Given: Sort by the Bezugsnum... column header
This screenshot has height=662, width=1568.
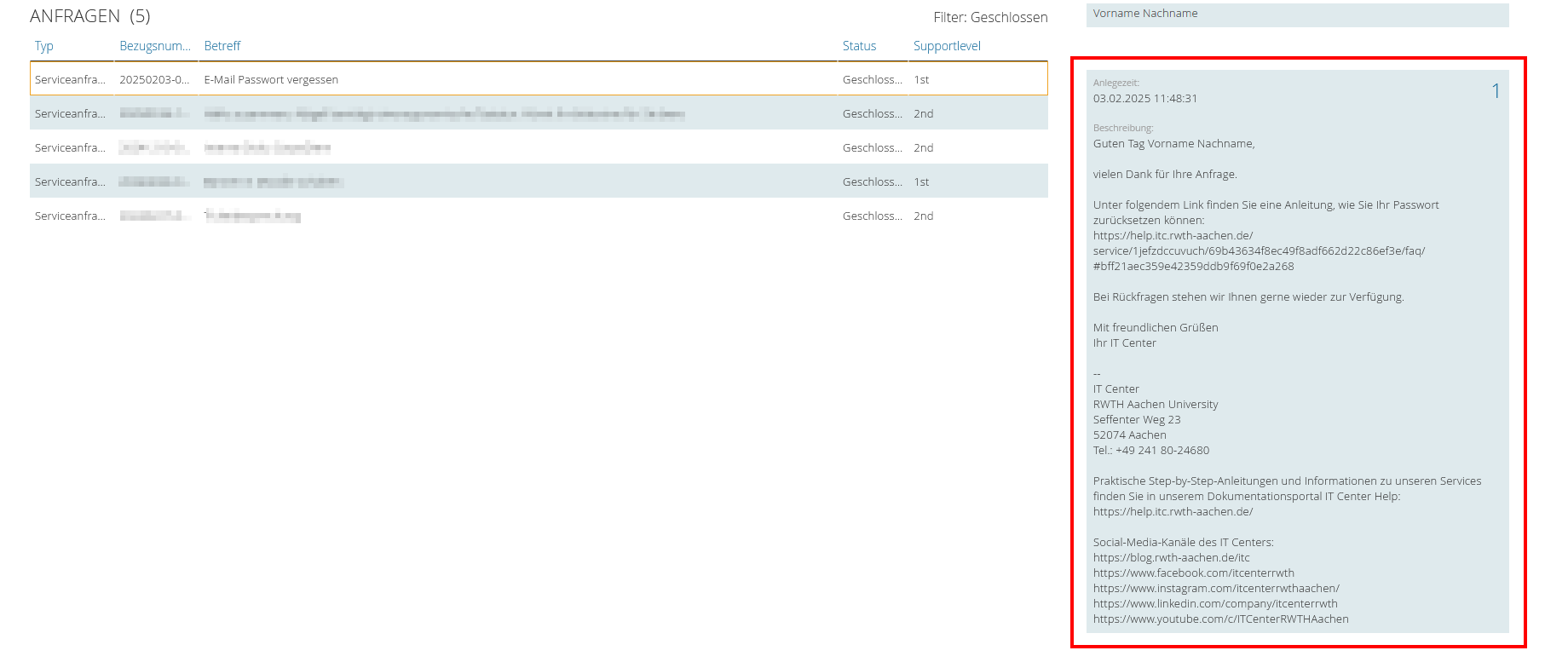Looking at the screenshot, I should [155, 46].
